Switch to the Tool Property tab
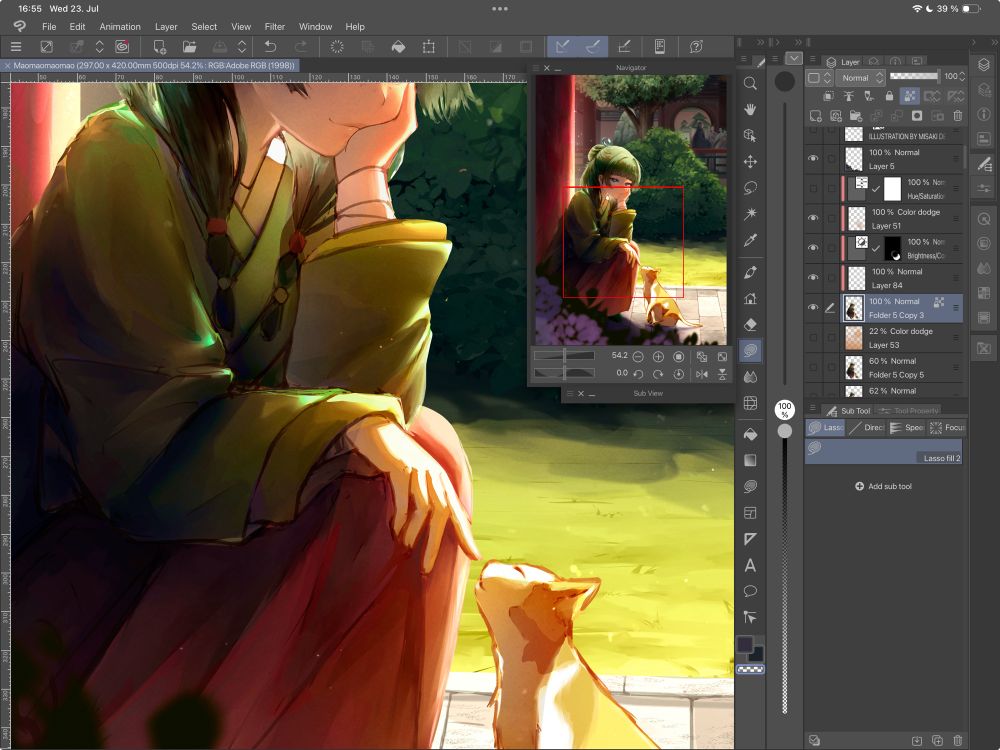This screenshot has height=750, width=1000. coord(909,411)
